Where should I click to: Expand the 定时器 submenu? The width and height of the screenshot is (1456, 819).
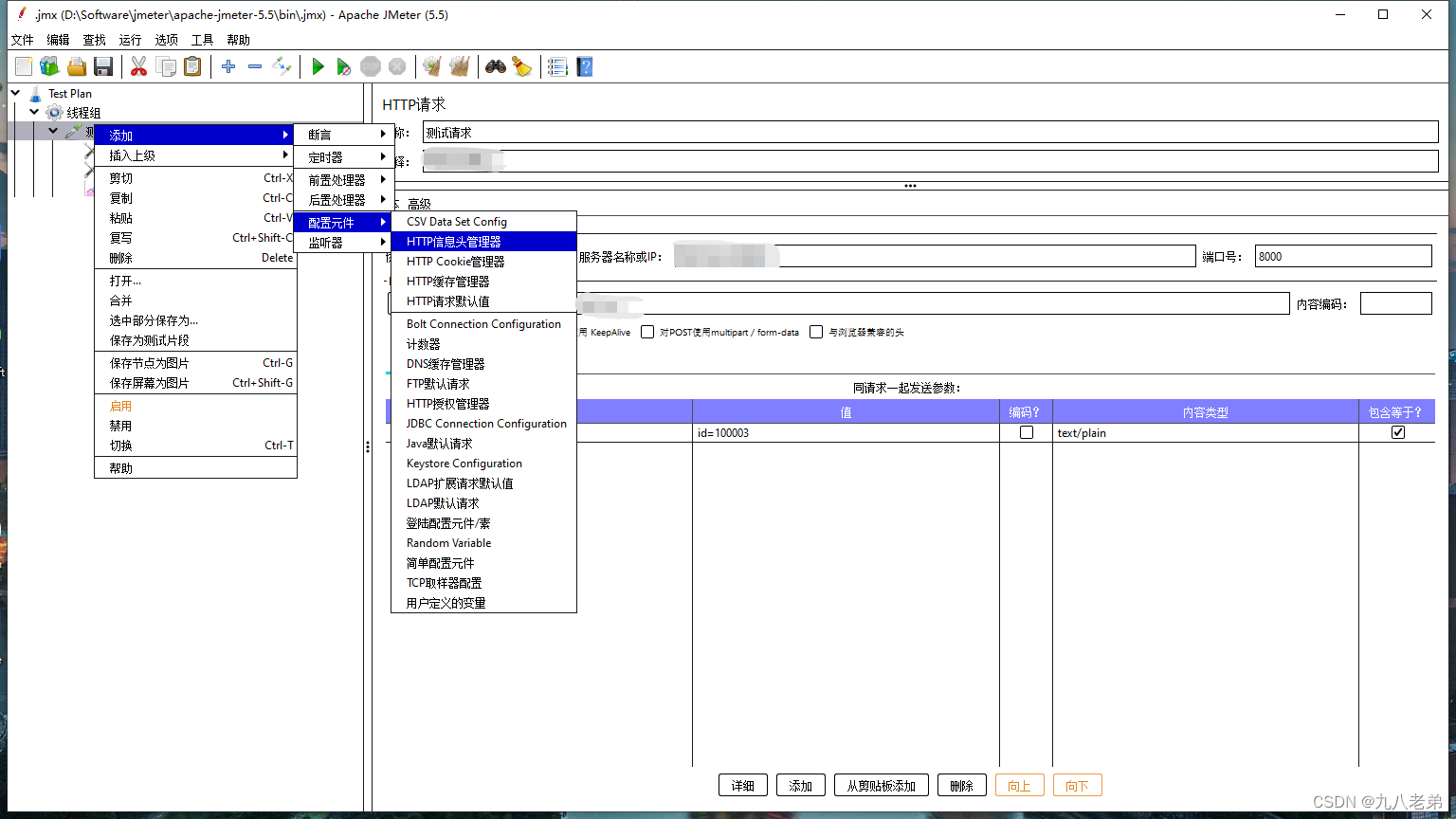coord(343,157)
